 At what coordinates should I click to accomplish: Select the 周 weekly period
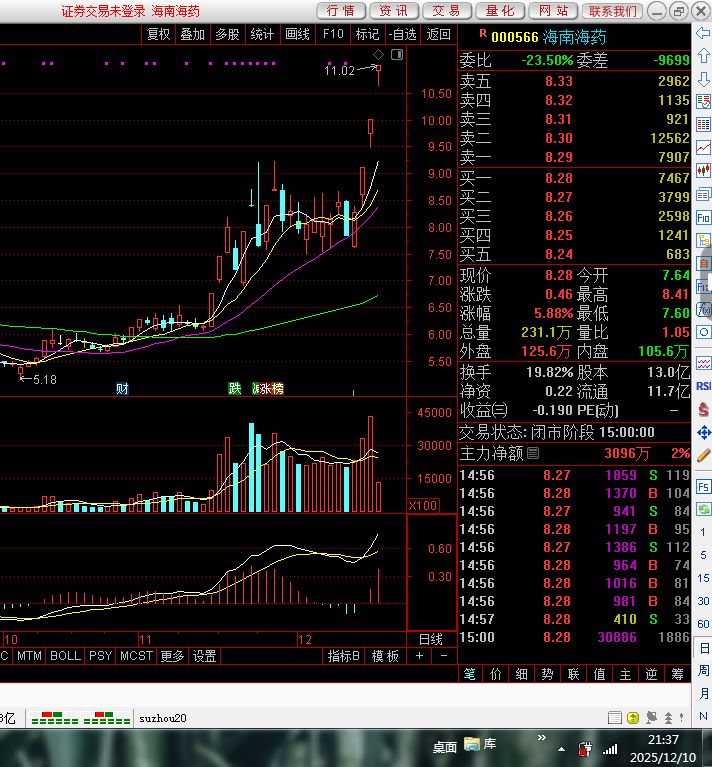pyautogui.click(x=703, y=670)
